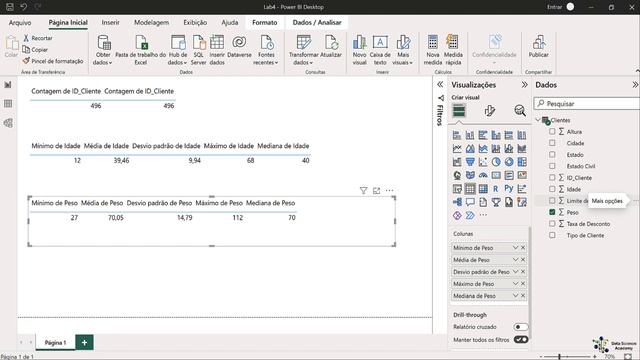Switch to the Inserir ribbon tab
The height and width of the screenshot is (360, 640).
click(x=111, y=22)
